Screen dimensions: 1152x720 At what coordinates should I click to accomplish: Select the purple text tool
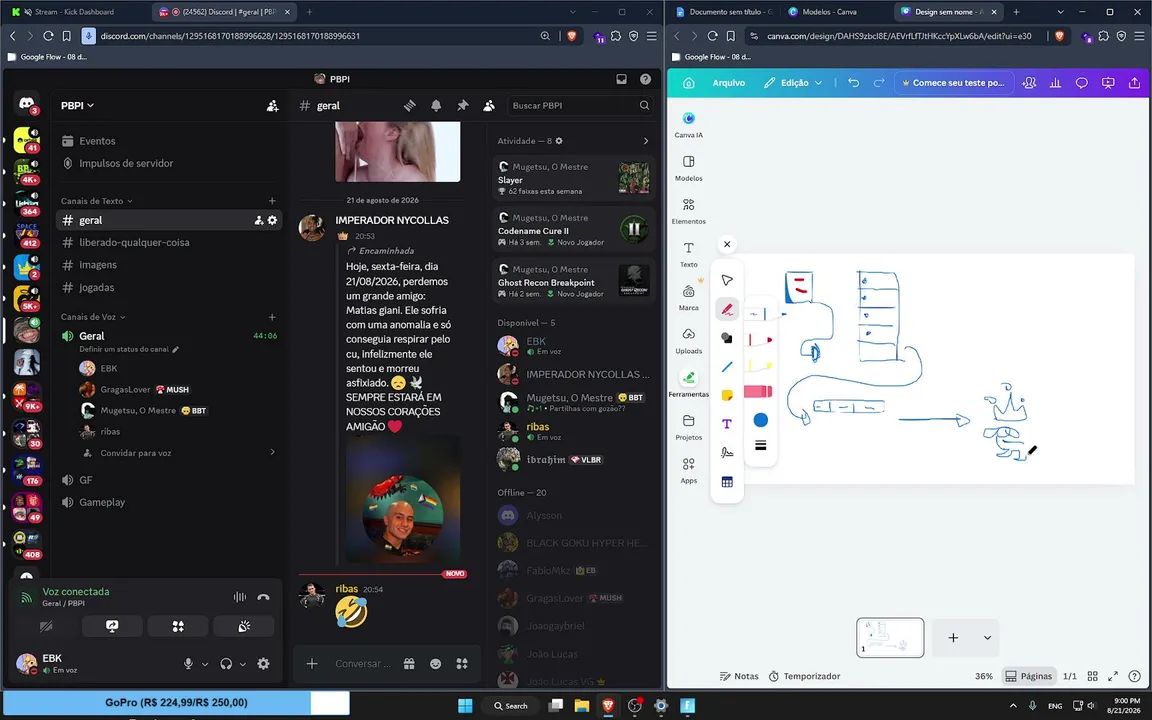727,424
